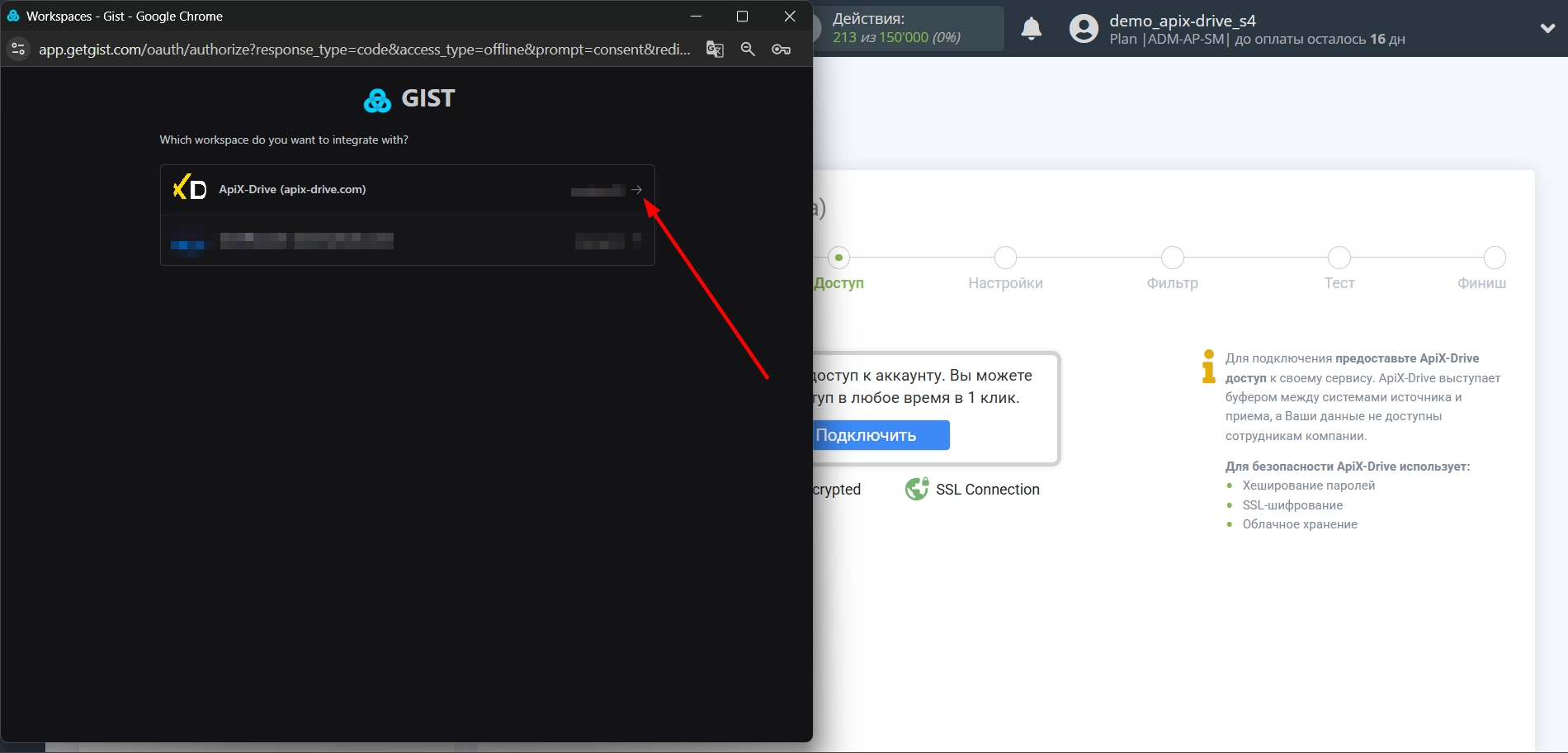The image size is (1568, 753).
Task: Click the zoom magnifier icon in the address bar
Action: point(748,49)
